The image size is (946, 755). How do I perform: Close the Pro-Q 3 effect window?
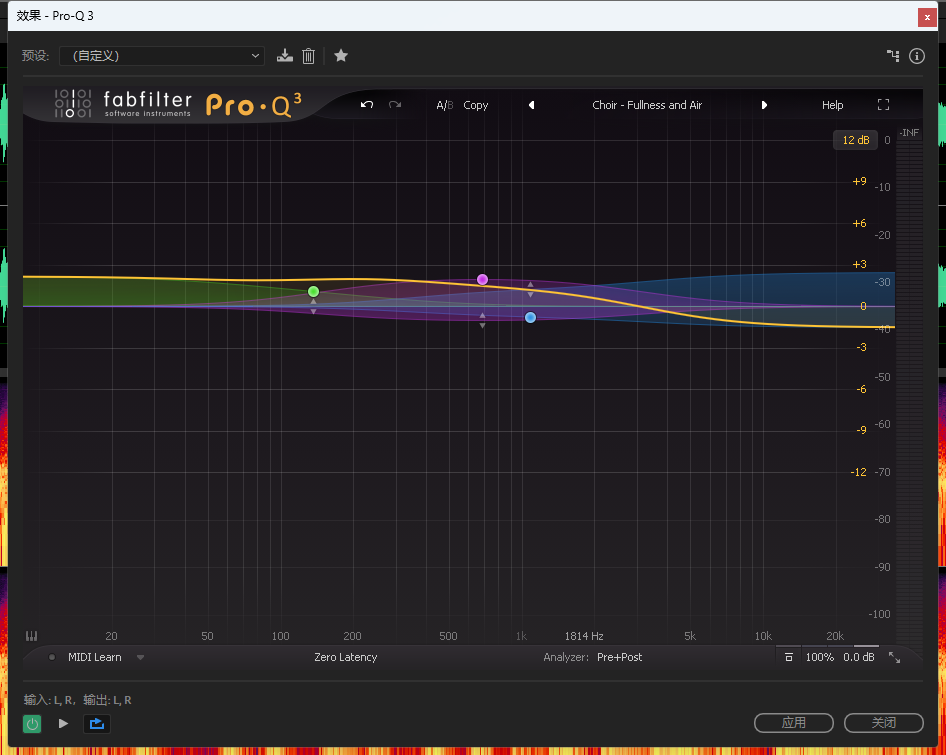[x=927, y=17]
